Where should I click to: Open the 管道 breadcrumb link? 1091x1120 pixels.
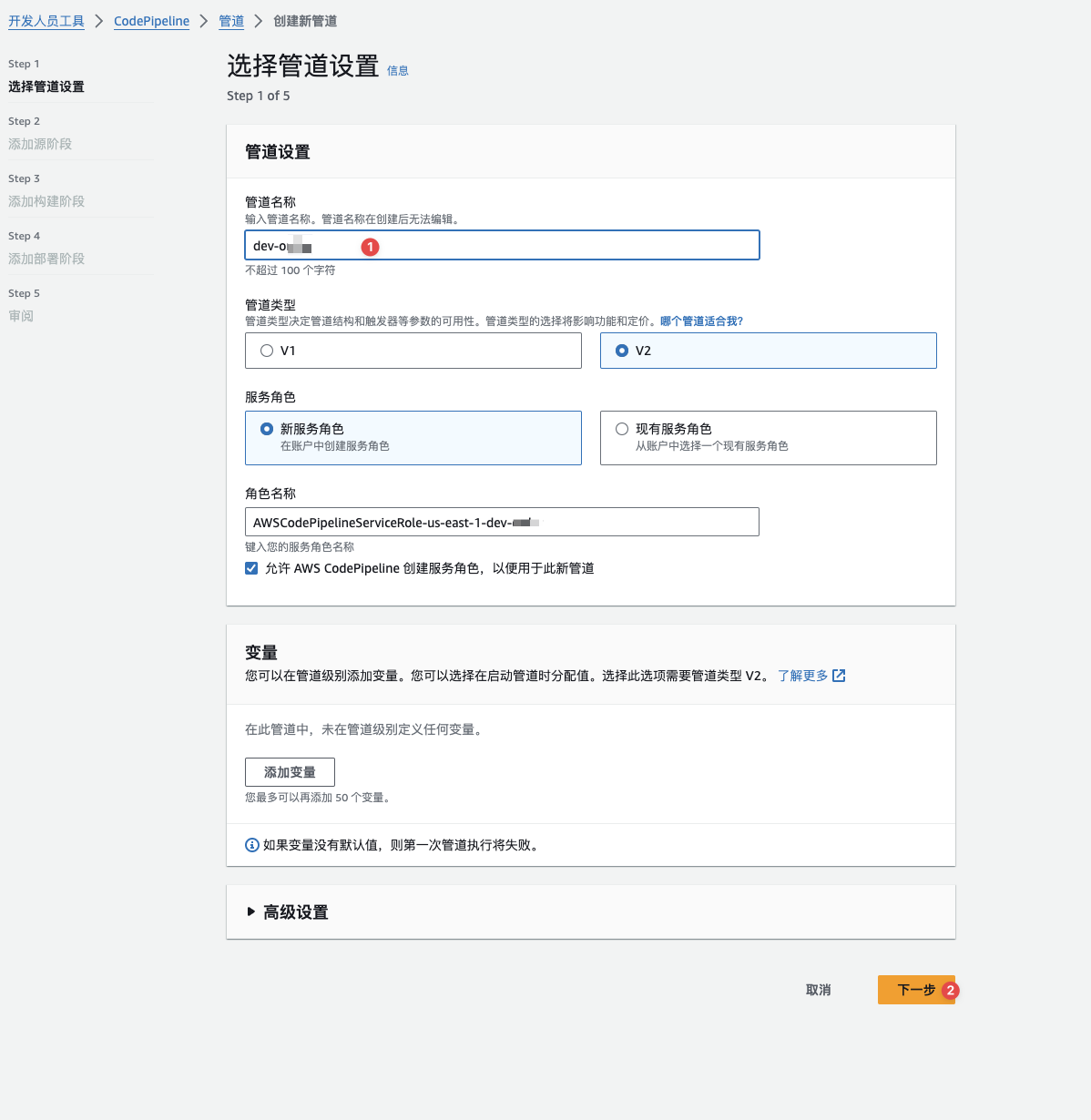click(x=231, y=21)
